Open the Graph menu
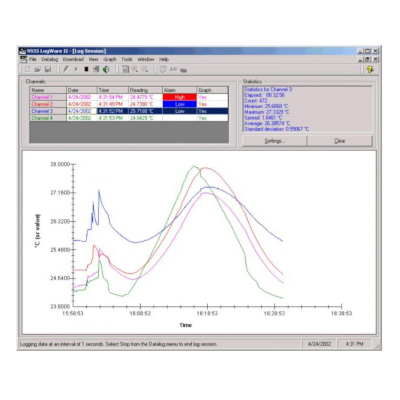 click(110, 59)
